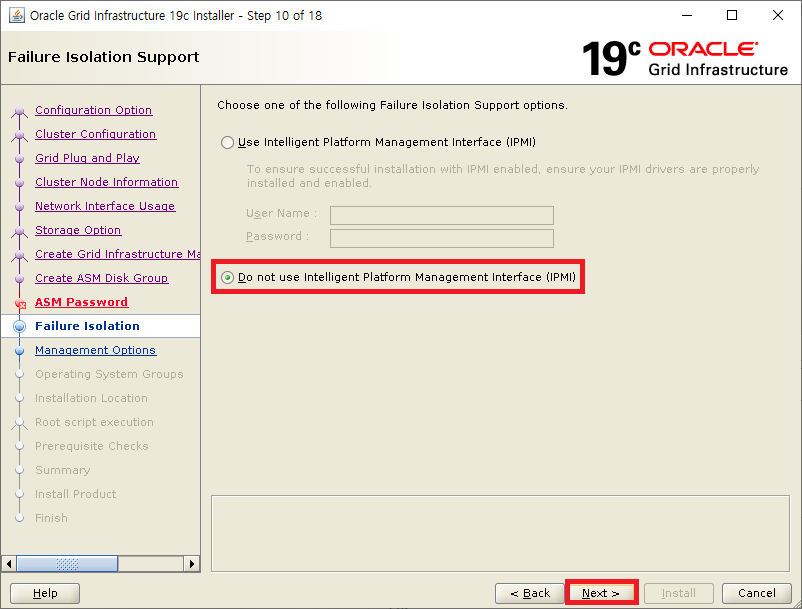This screenshot has height=609, width=802.
Task: Click the Network Interface Usage step marker
Action: [19, 207]
